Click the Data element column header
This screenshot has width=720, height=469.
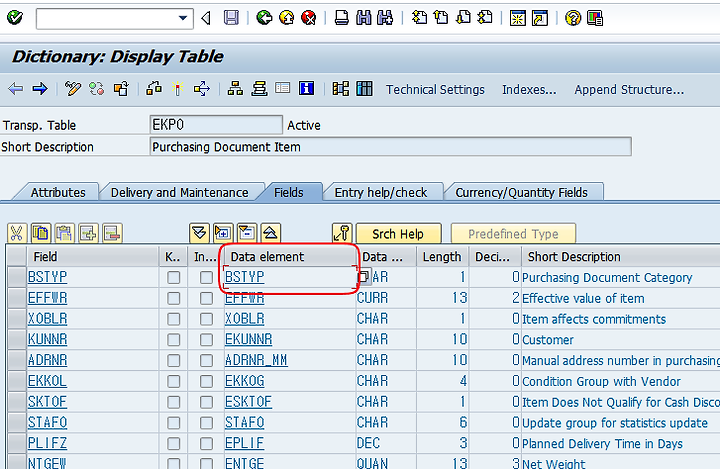point(288,257)
